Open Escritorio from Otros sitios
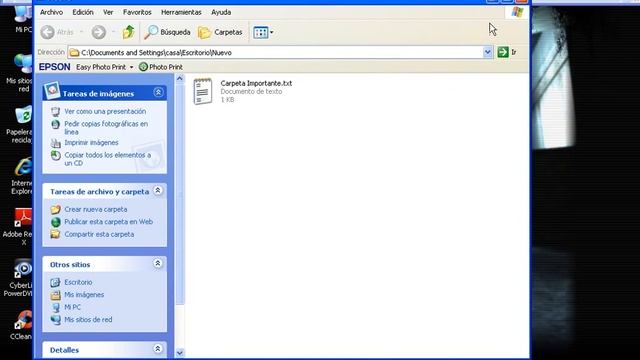The width and height of the screenshot is (640, 360). (78, 282)
